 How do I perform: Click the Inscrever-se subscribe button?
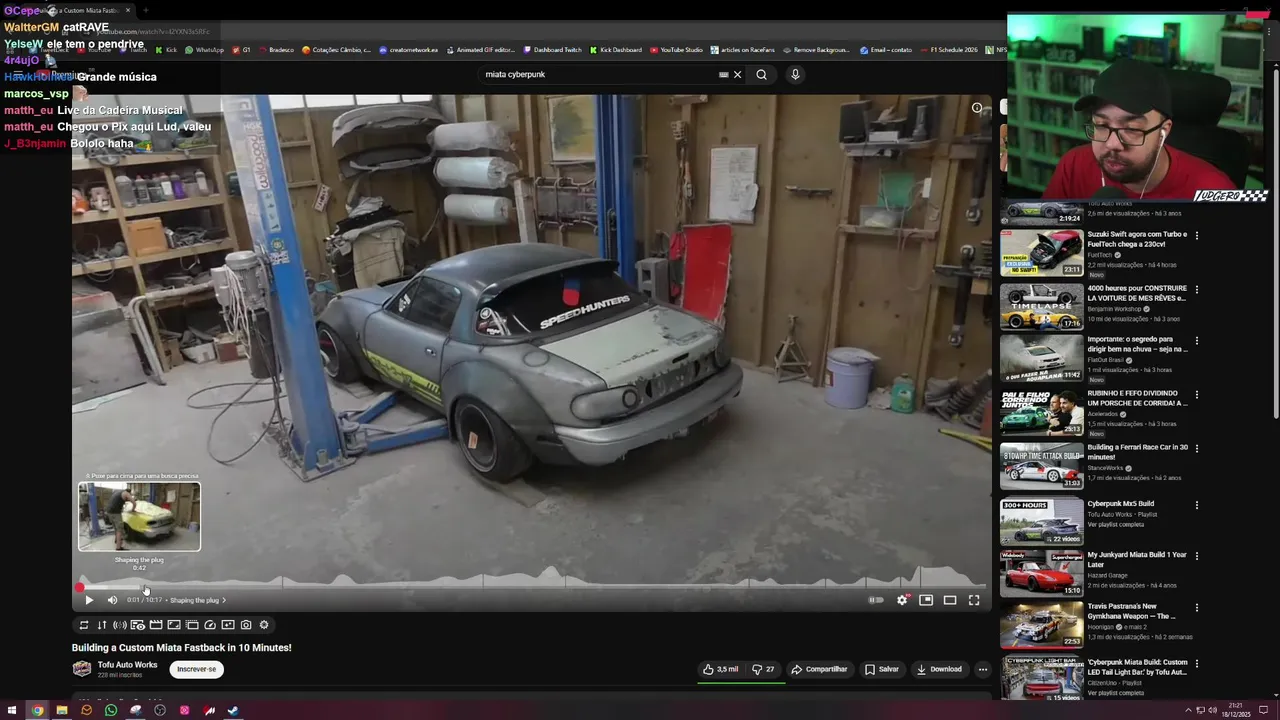(x=197, y=669)
